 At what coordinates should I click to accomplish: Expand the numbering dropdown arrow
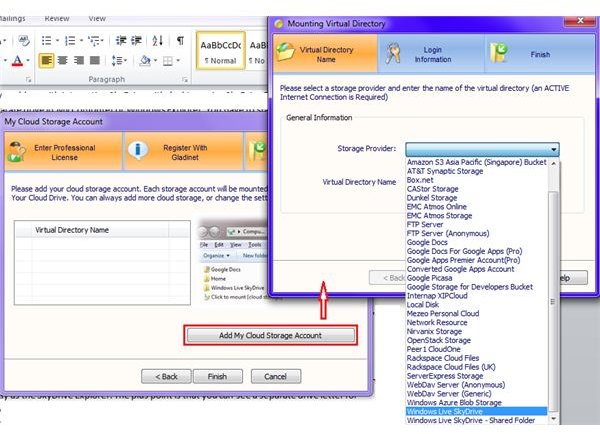(82, 40)
